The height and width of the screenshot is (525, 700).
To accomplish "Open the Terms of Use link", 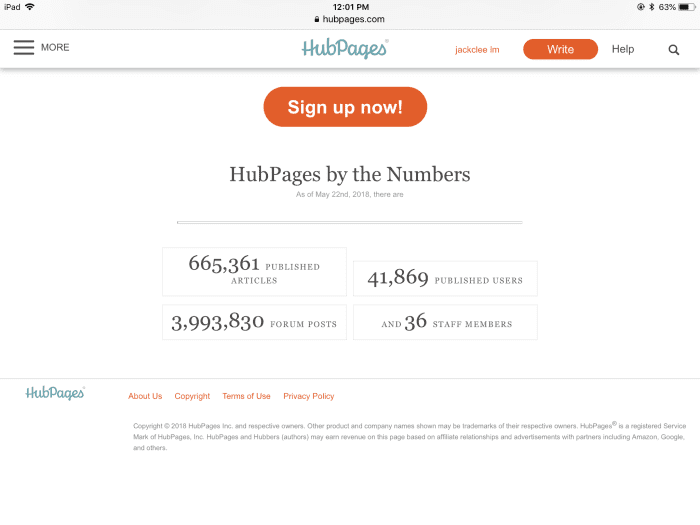I will pyautogui.click(x=246, y=396).
